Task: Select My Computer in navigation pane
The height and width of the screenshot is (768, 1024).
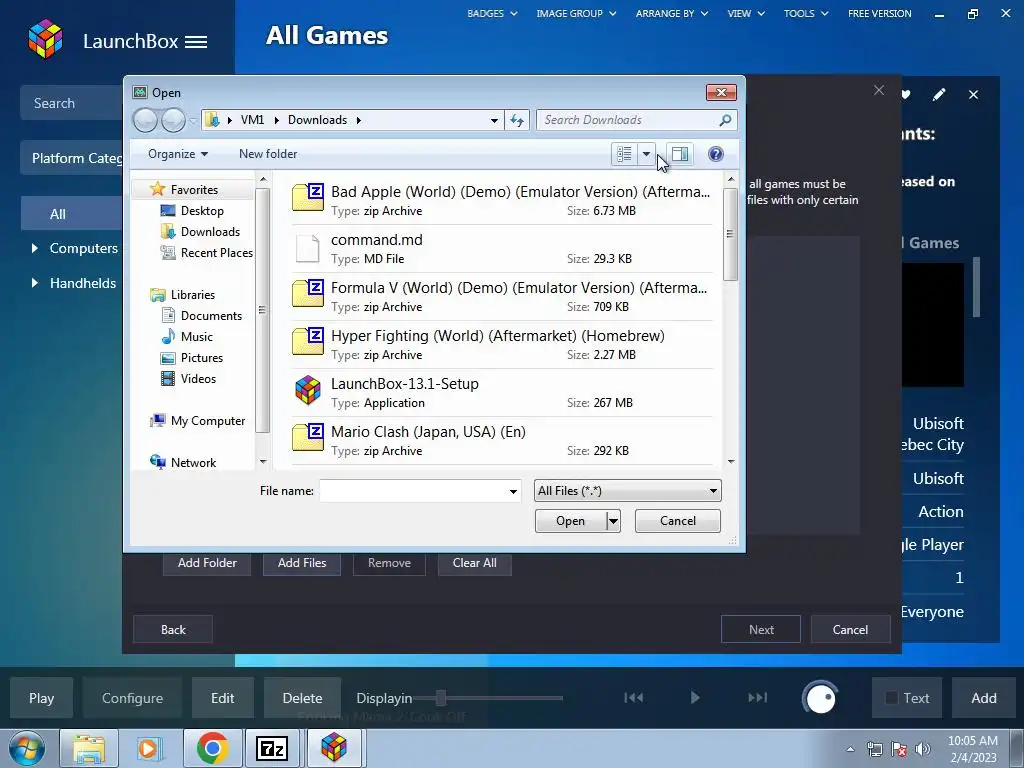Action: pyautogui.click(x=208, y=421)
